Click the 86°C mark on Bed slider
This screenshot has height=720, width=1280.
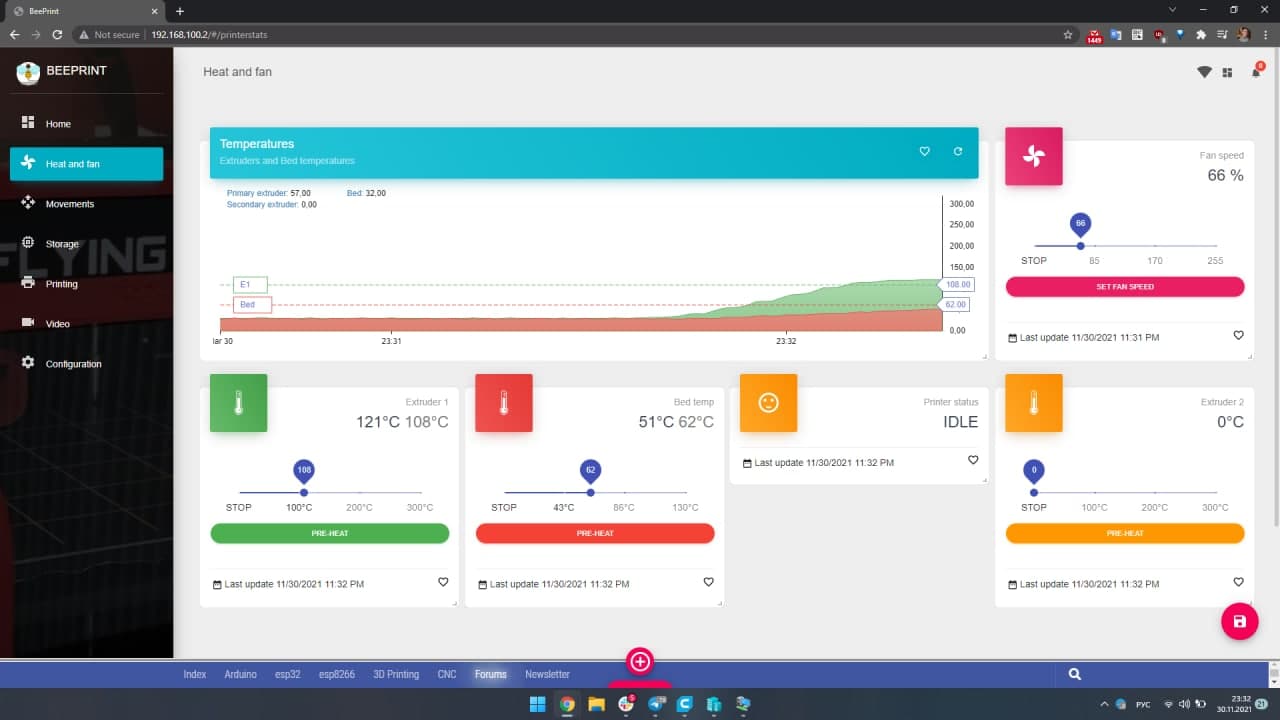[x=624, y=508]
